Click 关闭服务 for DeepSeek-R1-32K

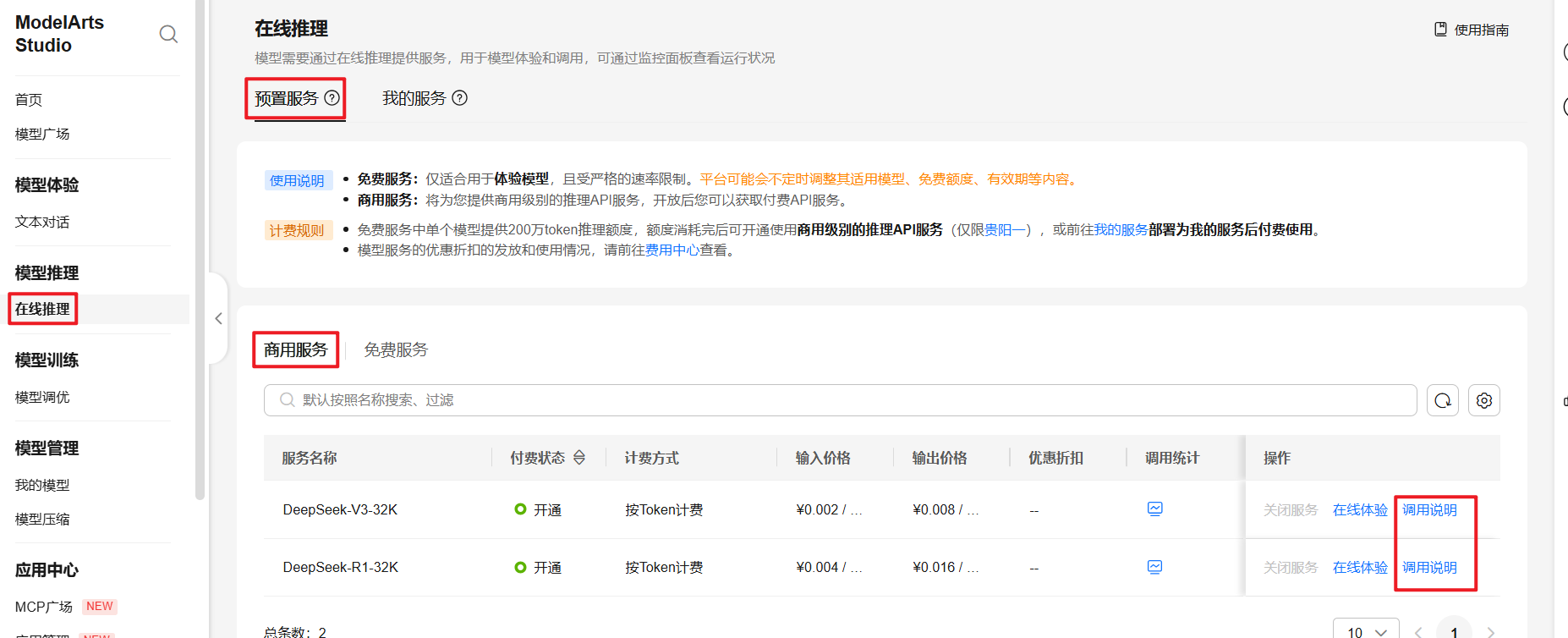[1291, 567]
